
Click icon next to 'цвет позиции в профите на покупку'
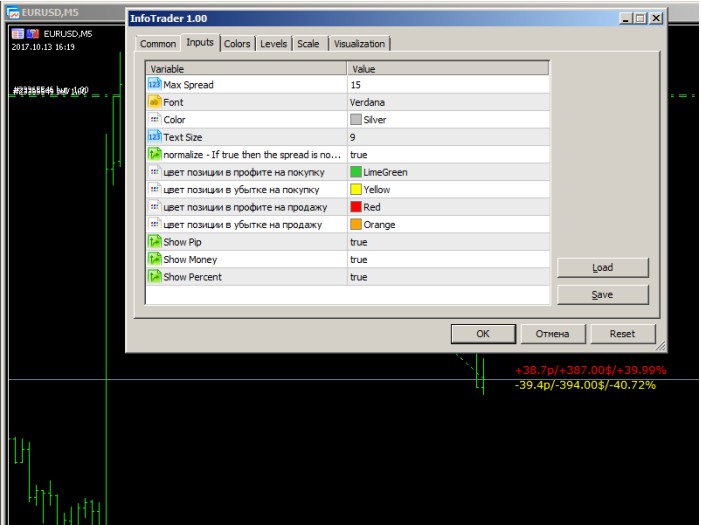point(154,171)
